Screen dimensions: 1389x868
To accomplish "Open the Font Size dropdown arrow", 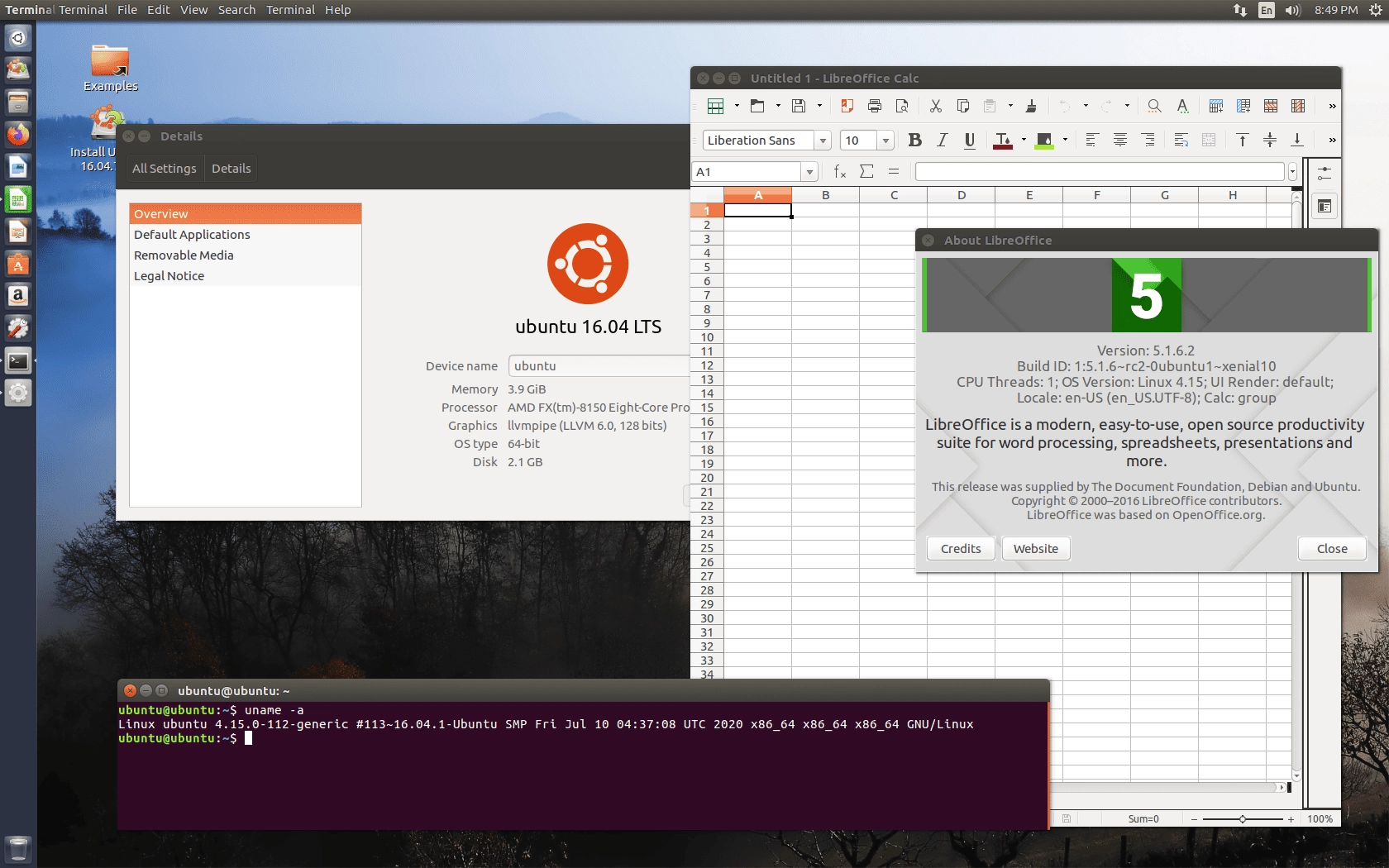I will point(885,141).
